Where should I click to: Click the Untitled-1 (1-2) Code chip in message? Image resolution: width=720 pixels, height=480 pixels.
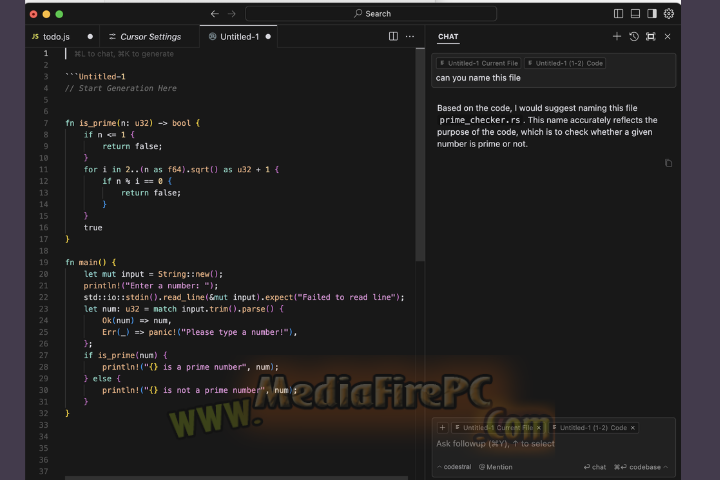pos(565,63)
